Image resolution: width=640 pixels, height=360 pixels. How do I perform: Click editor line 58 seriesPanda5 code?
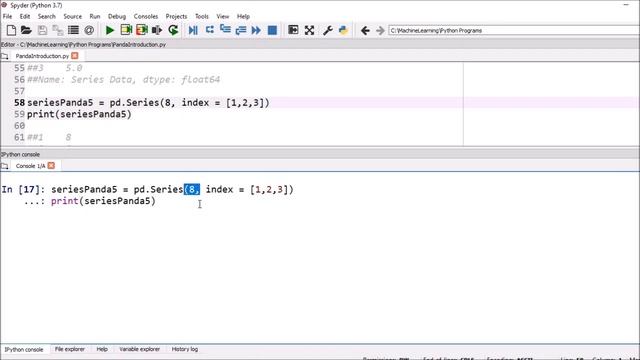click(x=148, y=102)
